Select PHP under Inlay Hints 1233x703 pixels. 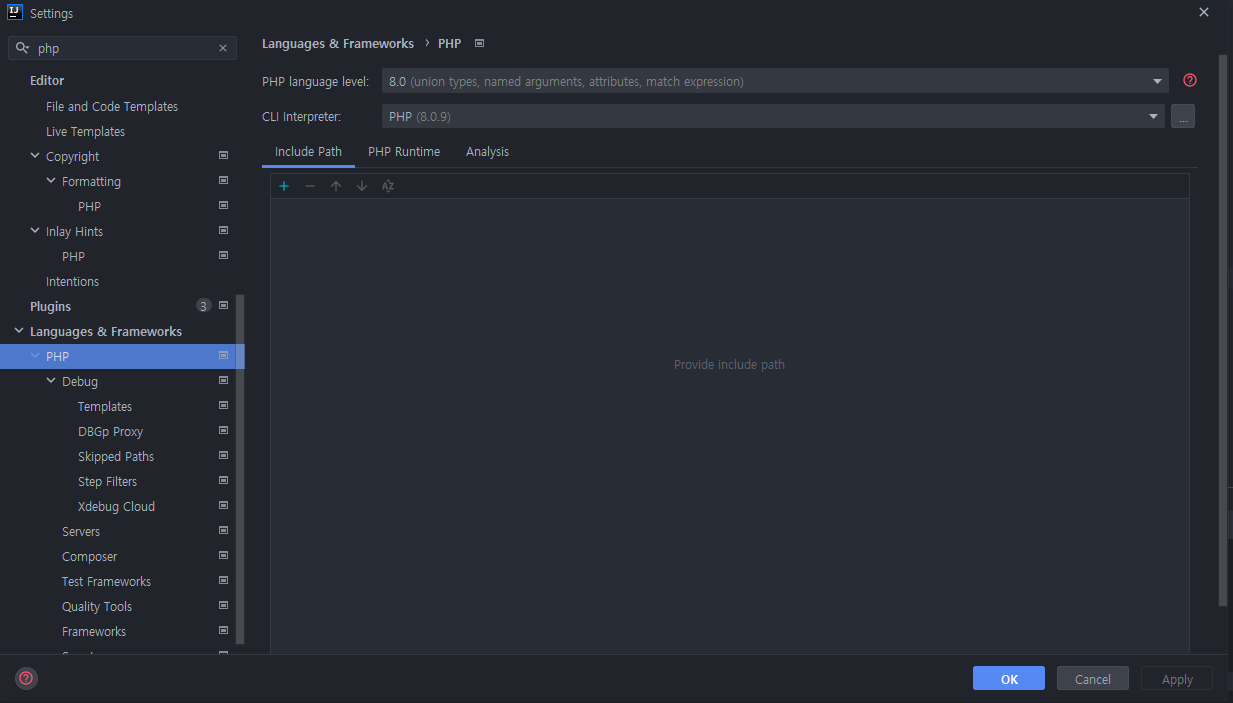tap(73, 256)
